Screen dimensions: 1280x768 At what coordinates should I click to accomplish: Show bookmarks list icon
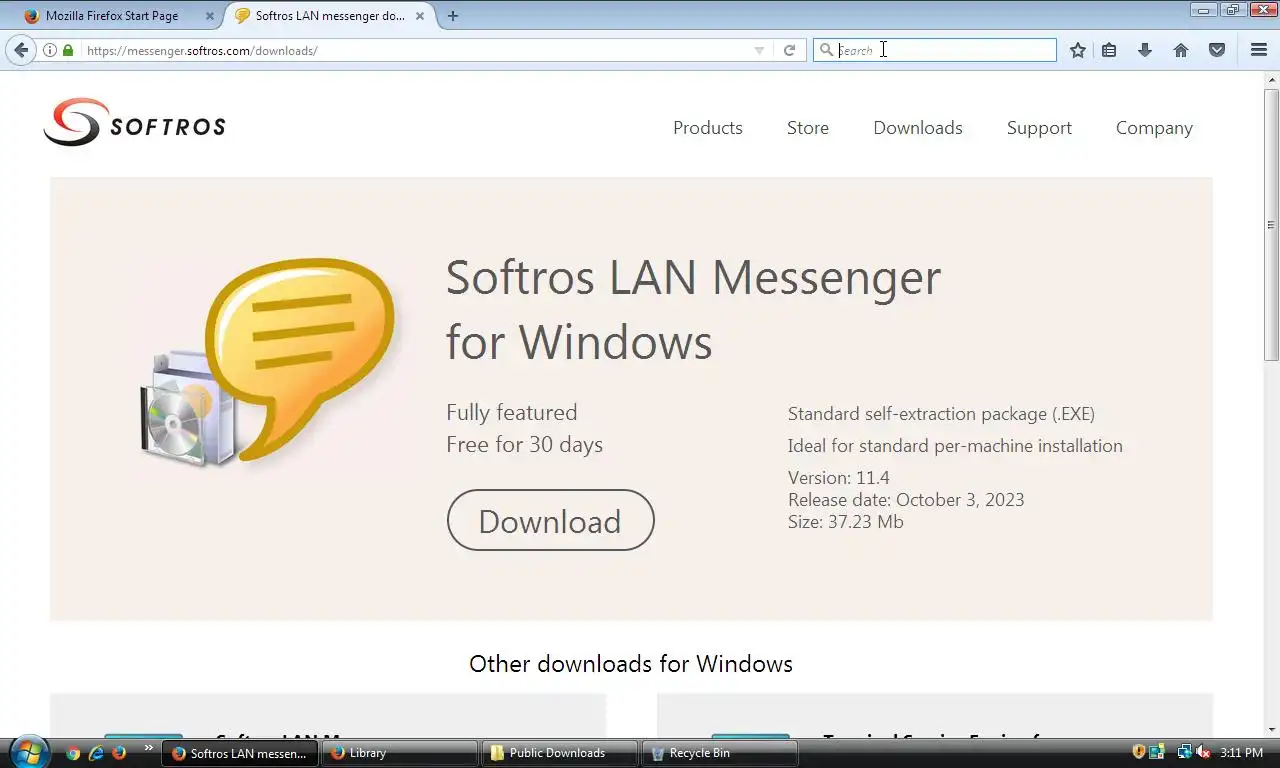pyautogui.click(x=1109, y=50)
